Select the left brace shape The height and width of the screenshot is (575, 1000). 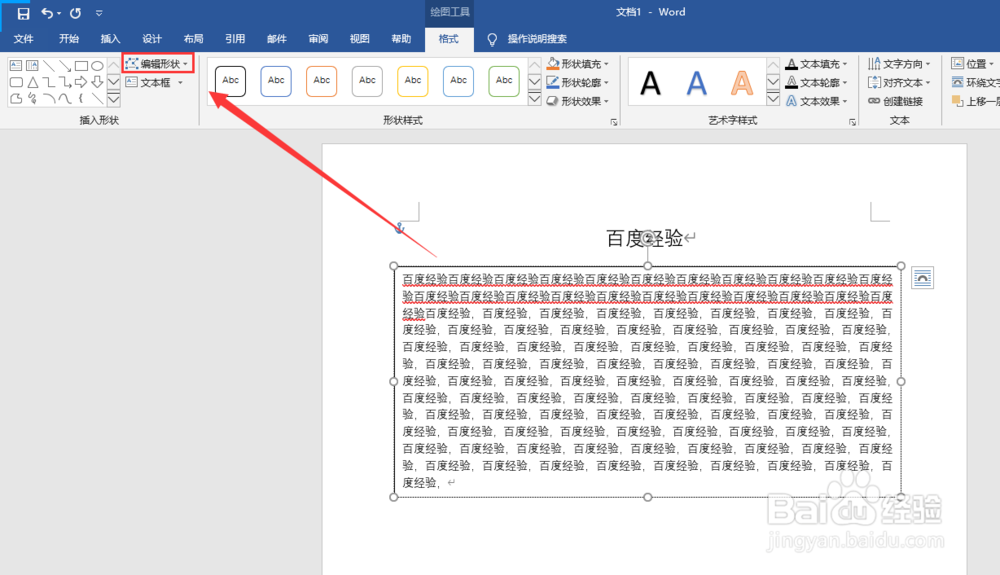(81, 98)
